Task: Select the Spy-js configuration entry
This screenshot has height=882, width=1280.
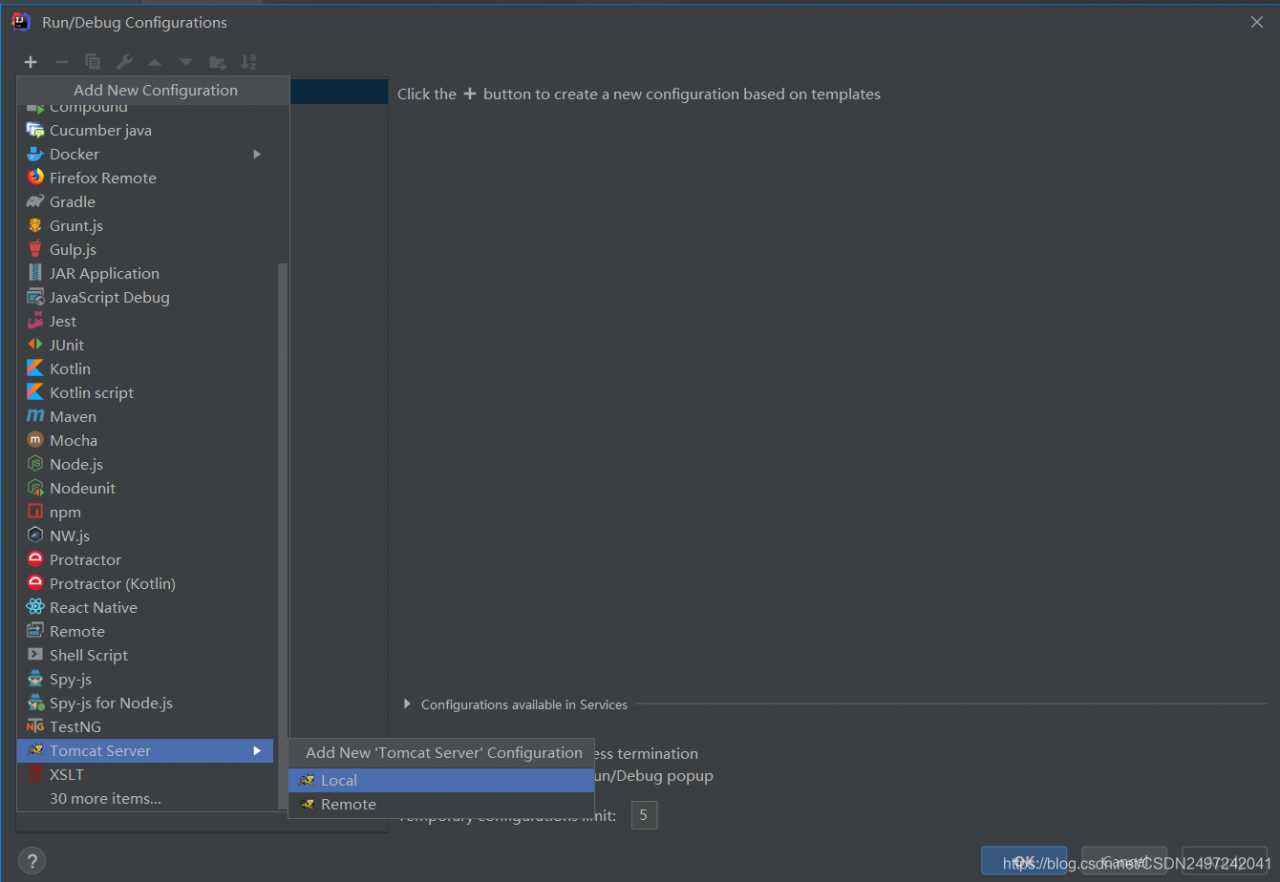Action: point(145,680)
